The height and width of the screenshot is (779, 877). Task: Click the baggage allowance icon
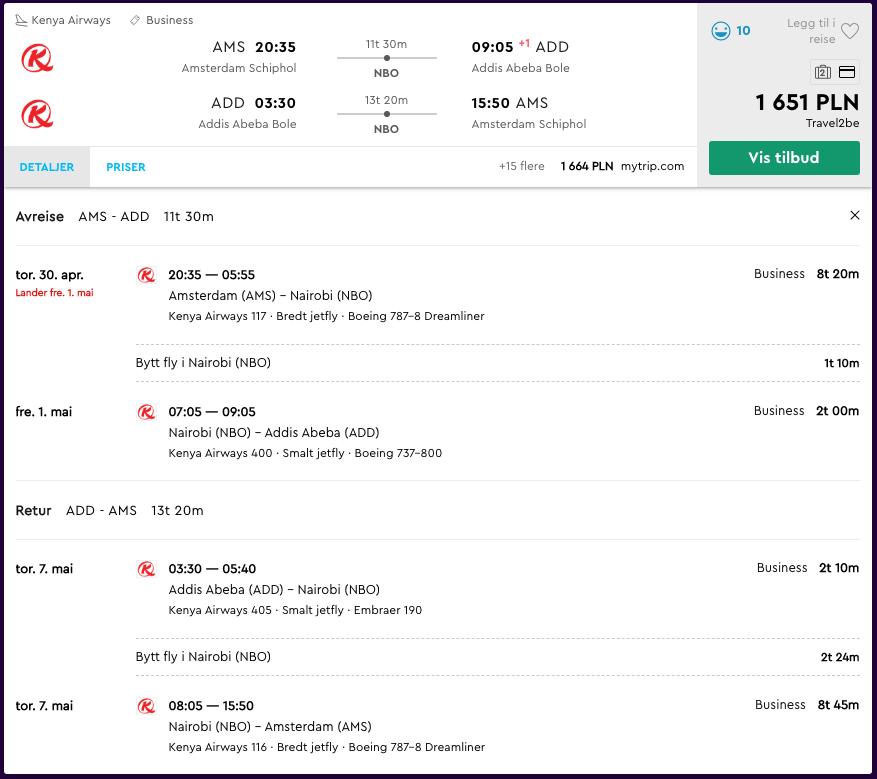[x=822, y=72]
